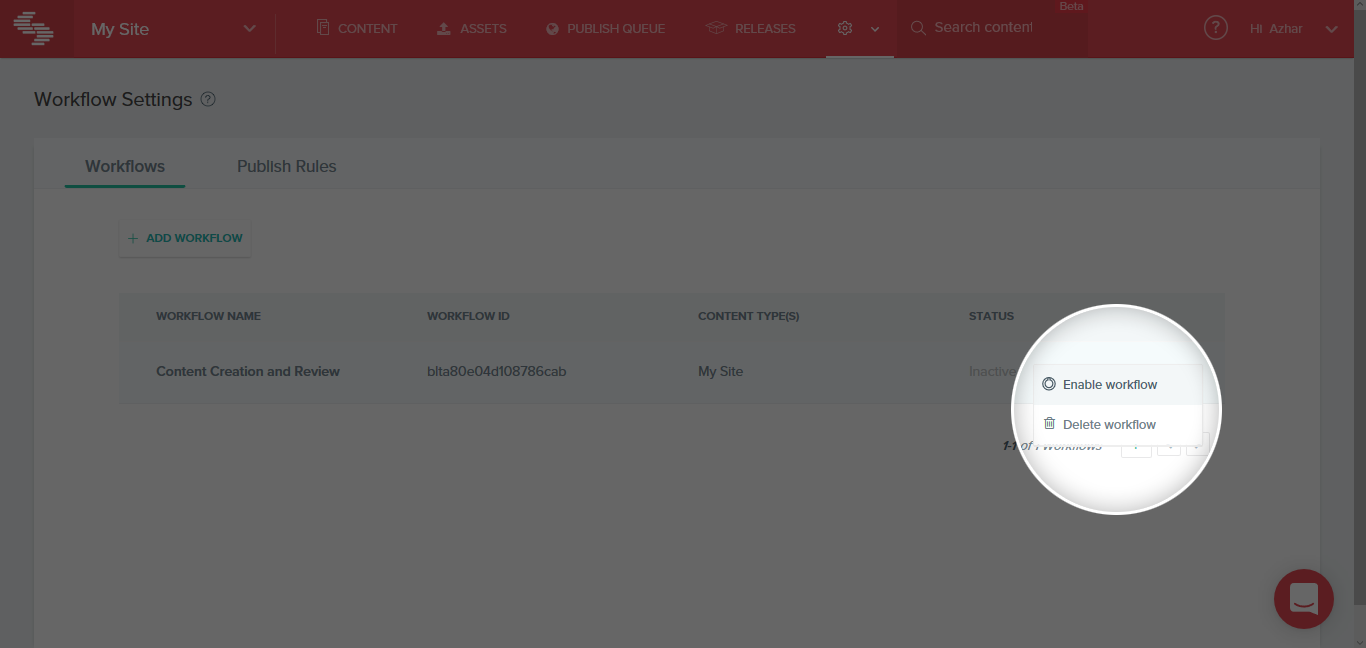Open the My Site stack dropdown
1366x648 pixels.
tap(174, 29)
